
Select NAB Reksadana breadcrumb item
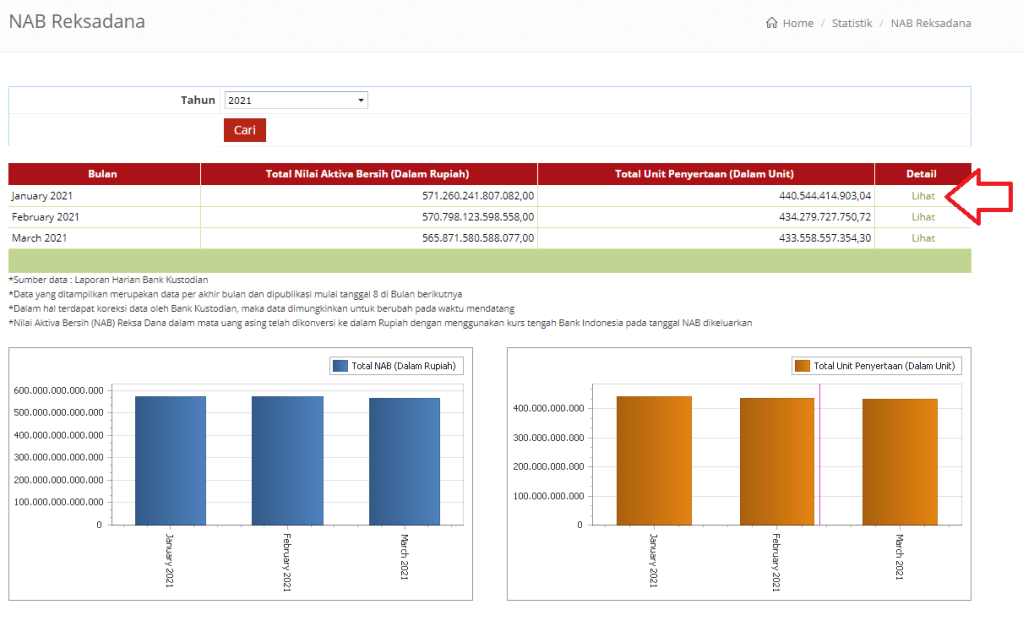(930, 23)
